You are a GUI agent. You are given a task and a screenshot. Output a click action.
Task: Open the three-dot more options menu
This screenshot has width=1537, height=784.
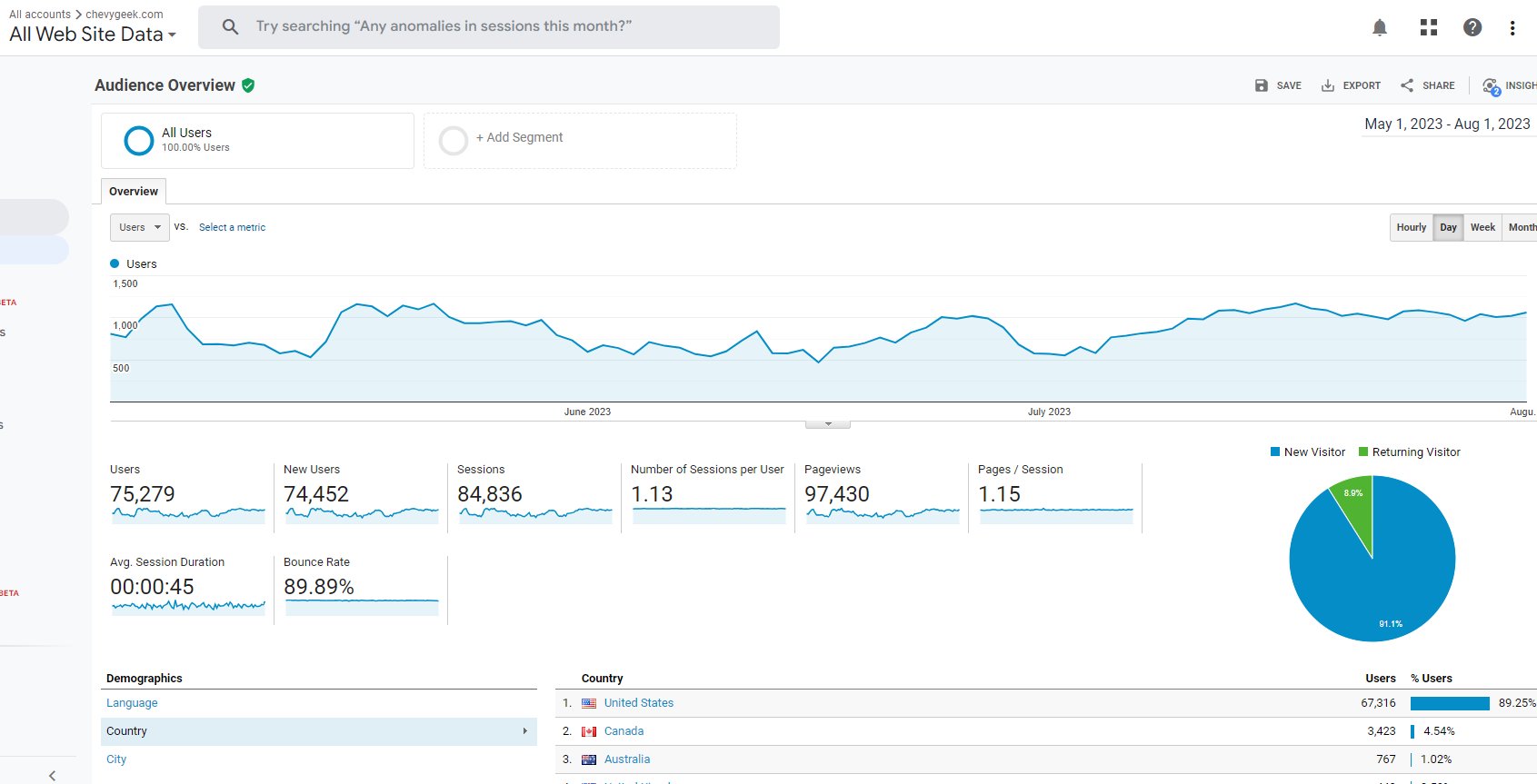[x=1512, y=28]
